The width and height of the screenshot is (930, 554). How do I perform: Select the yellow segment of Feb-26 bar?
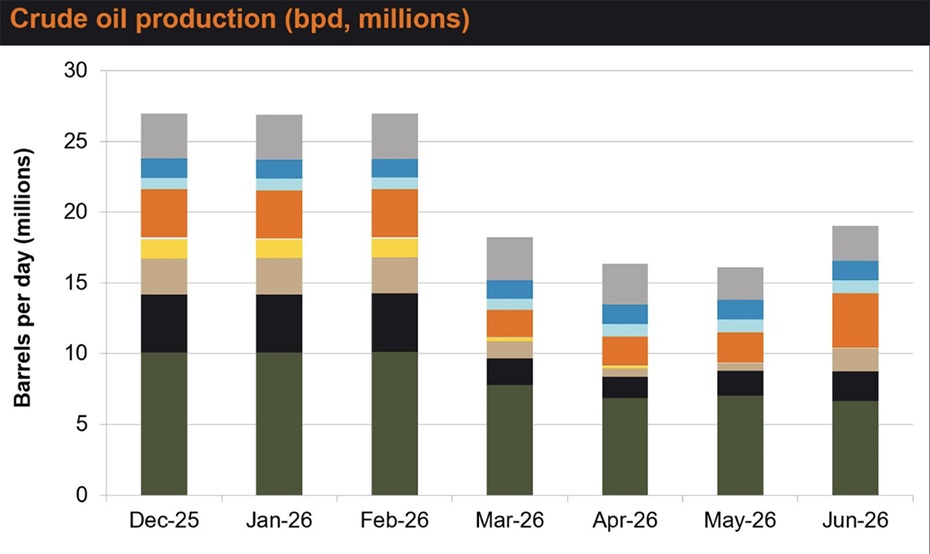[394, 248]
